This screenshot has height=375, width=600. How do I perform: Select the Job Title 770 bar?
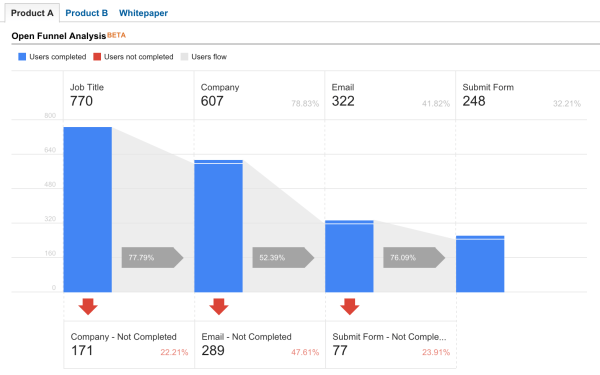(x=88, y=210)
